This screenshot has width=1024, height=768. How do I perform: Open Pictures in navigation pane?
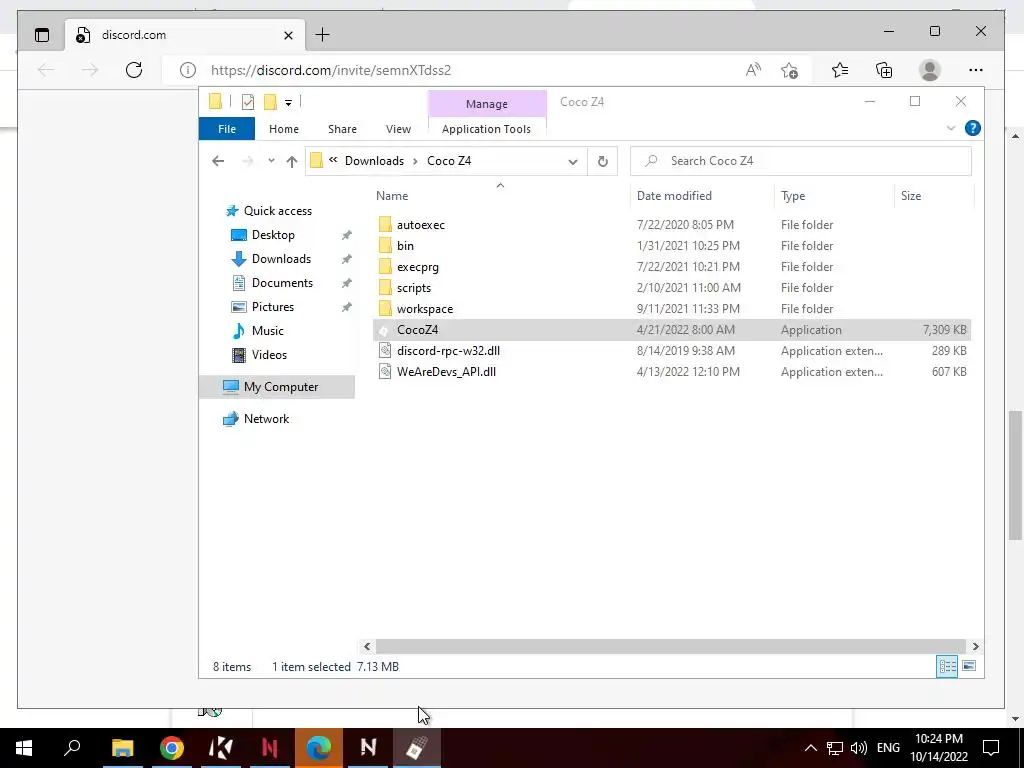click(272, 306)
